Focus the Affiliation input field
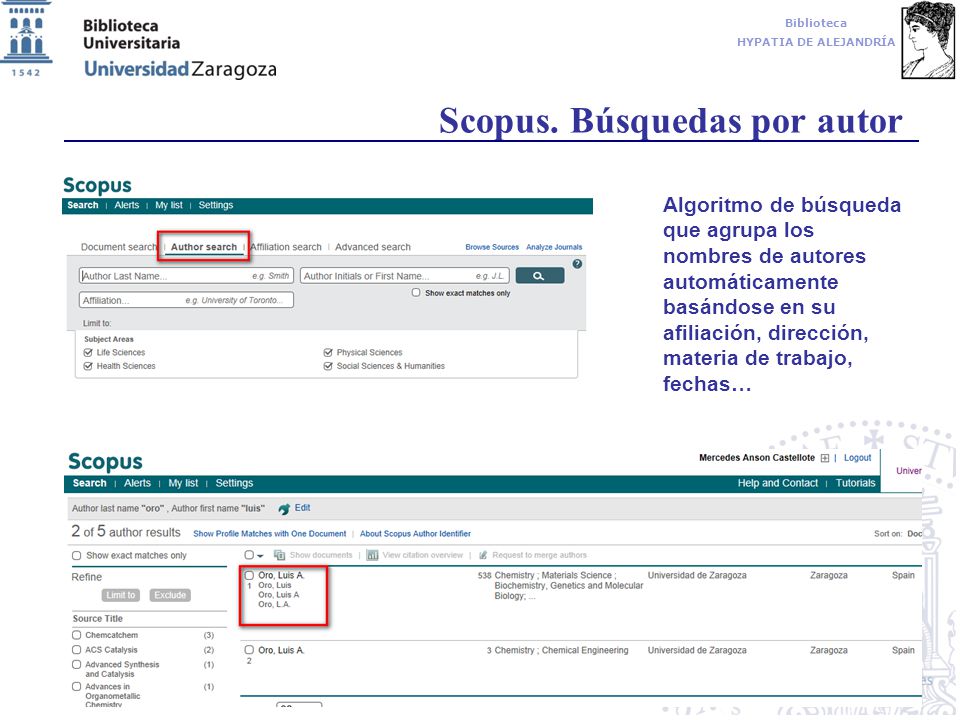 pos(186,301)
